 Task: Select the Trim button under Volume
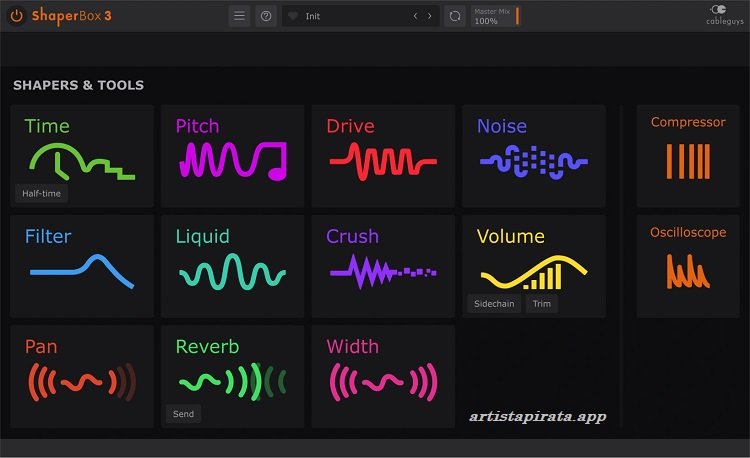(x=541, y=304)
